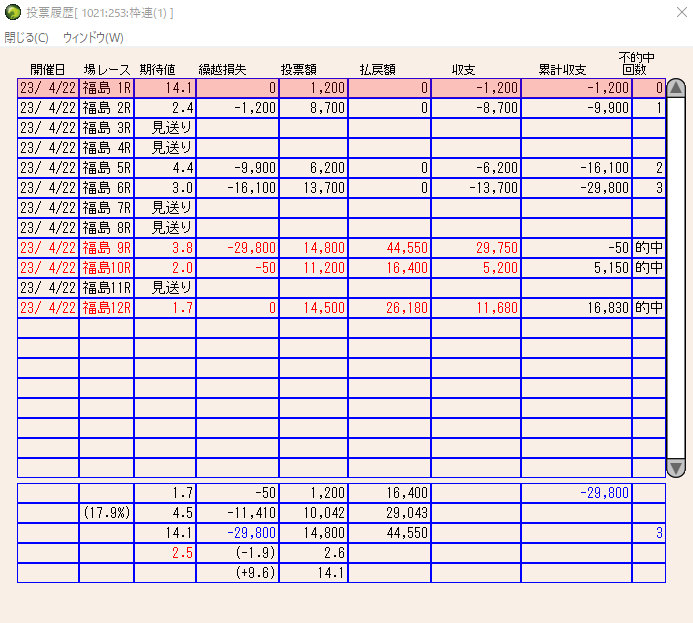Click the 的中 cell in 12R row
Image resolution: width=693 pixels, height=623 pixels.
(649, 308)
